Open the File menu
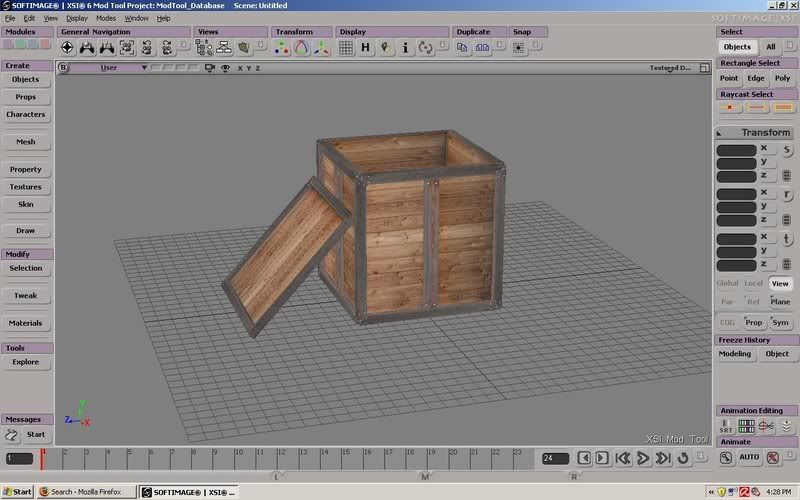The image size is (800, 500). coord(10,18)
